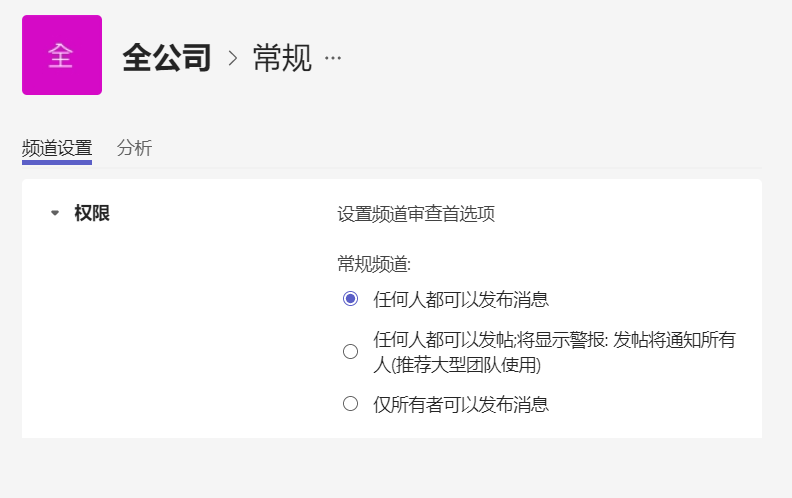This screenshot has height=498, width=792.
Task: Click the white 全 character inside the avatar
Action: (61, 56)
